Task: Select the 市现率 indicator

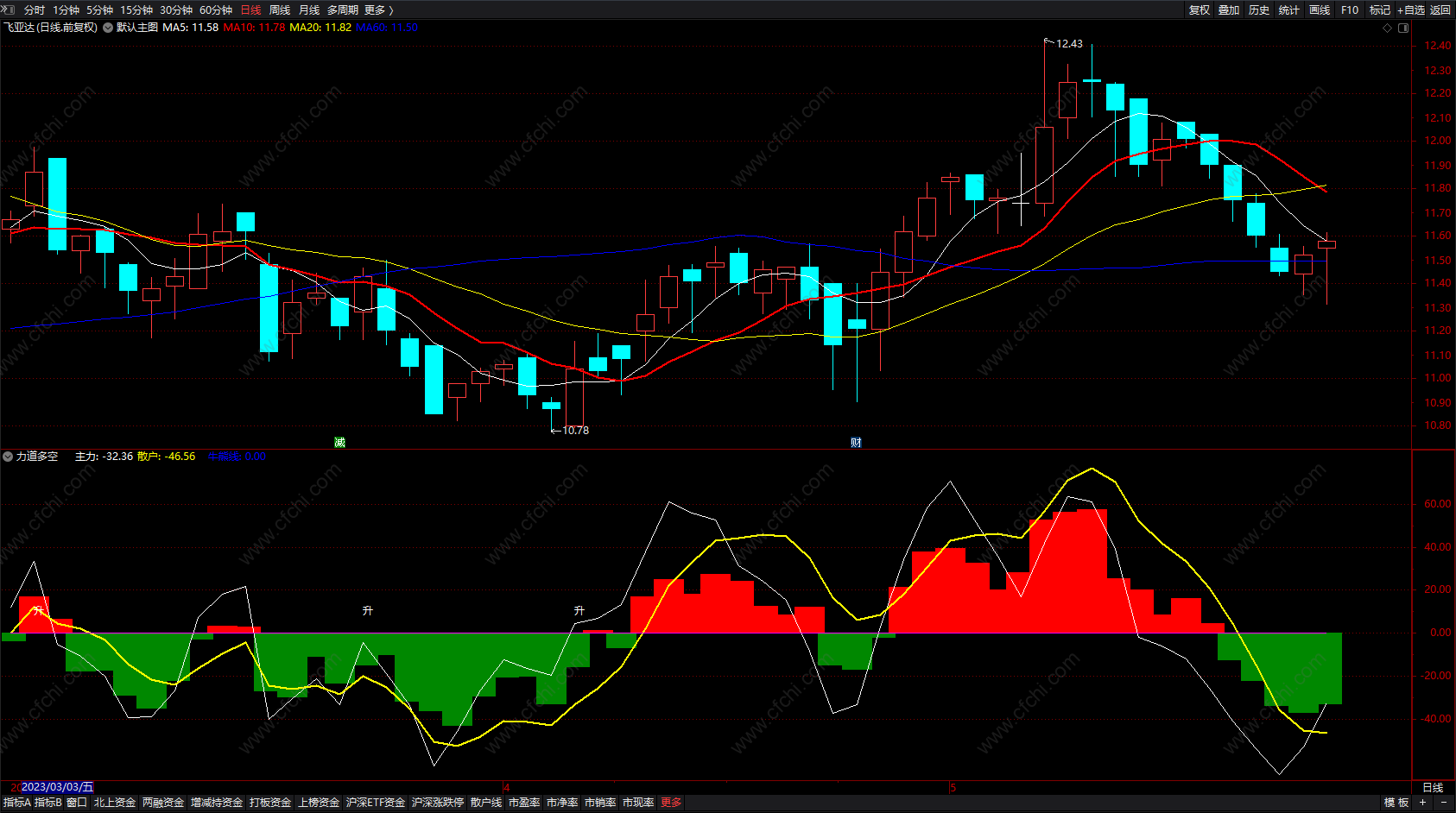Action: pyautogui.click(x=638, y=803)
